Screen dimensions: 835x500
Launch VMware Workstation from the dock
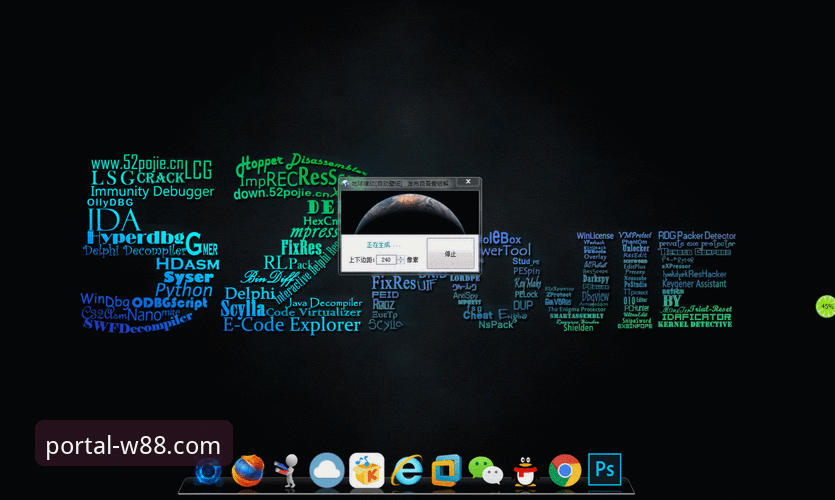(446, 470)
